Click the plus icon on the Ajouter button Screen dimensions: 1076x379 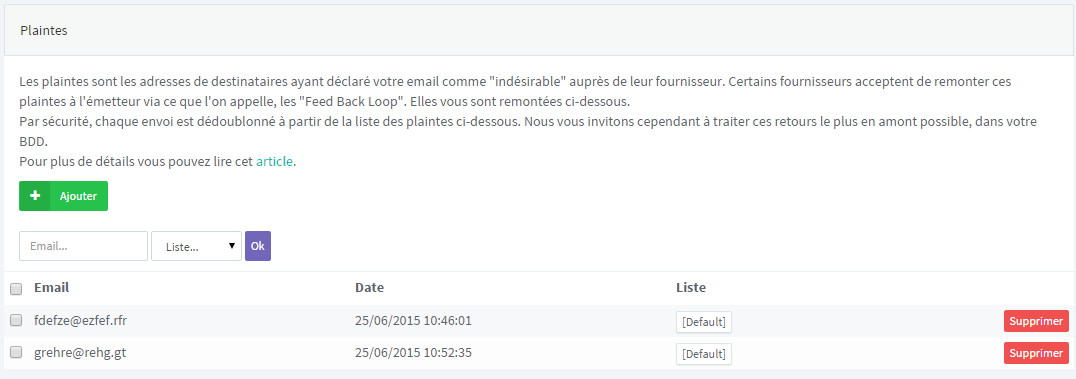pyautogui.click(x=34, y=196)
